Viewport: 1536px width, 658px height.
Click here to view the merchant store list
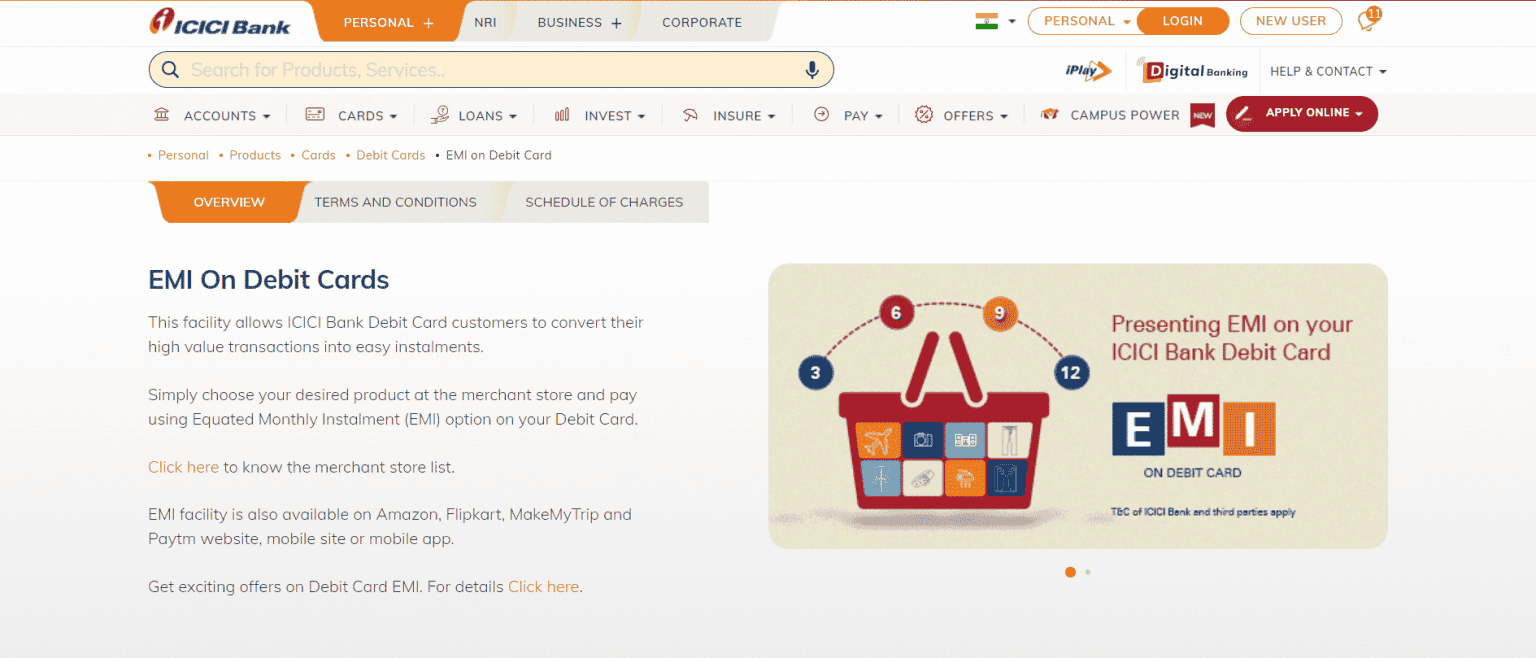pyautogui.click(x=183, y=467)
